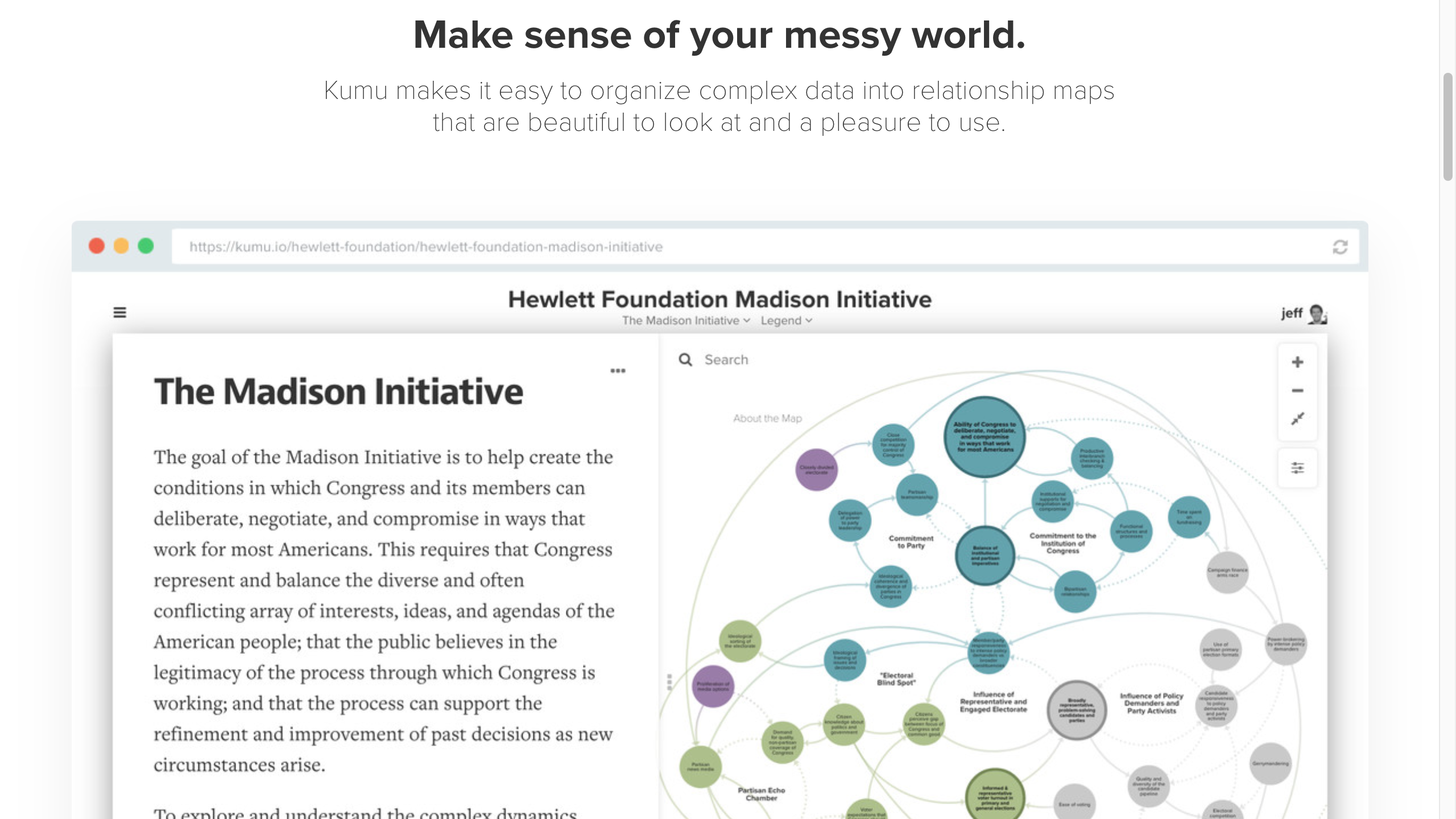This screenshot has width=1456, height=819.
Task: Select the purple Closely divided electorate node
Action: click(816, 470)
